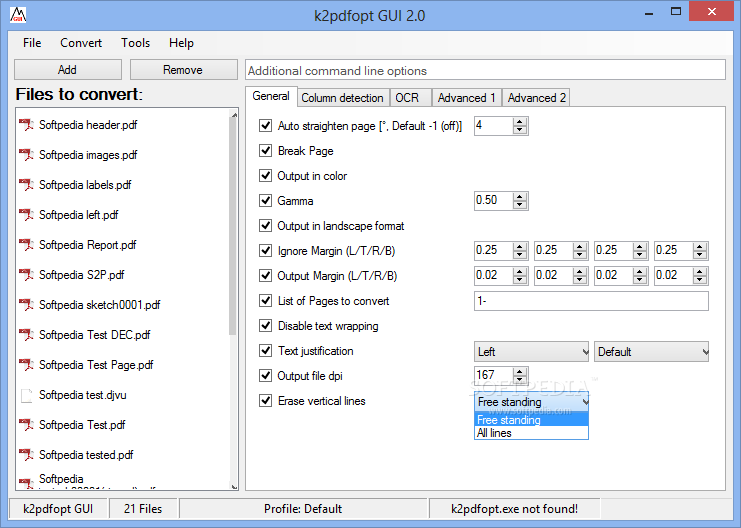Click PDF icon of Softpedia images.pdf

coord(26,155)
